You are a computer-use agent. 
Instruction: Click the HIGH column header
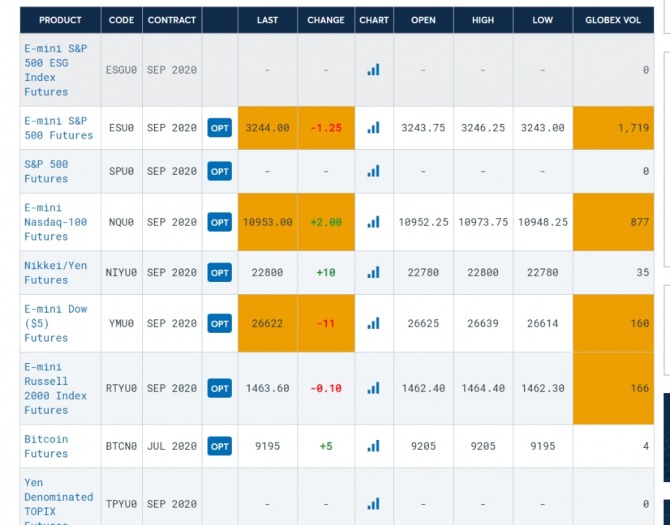(483, 20)
